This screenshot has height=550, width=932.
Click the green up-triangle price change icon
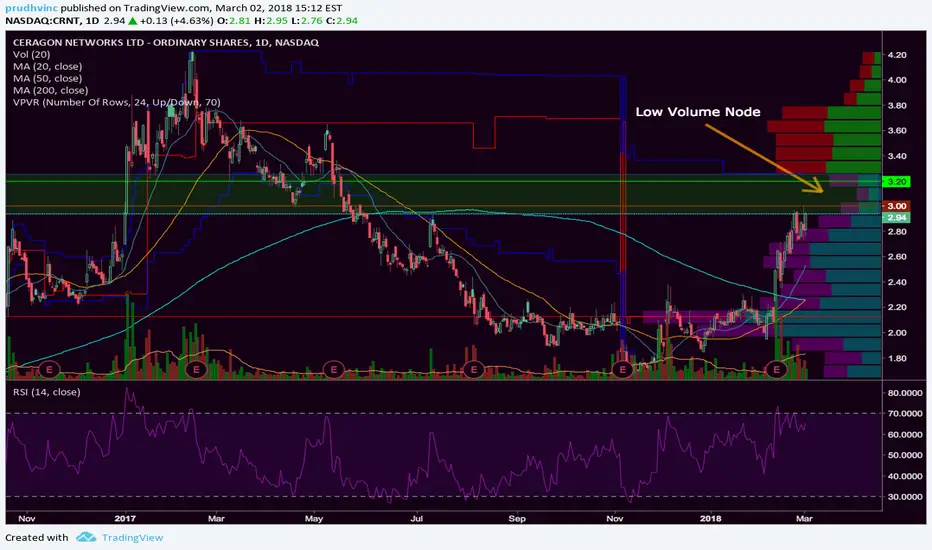tap(133, 21)
